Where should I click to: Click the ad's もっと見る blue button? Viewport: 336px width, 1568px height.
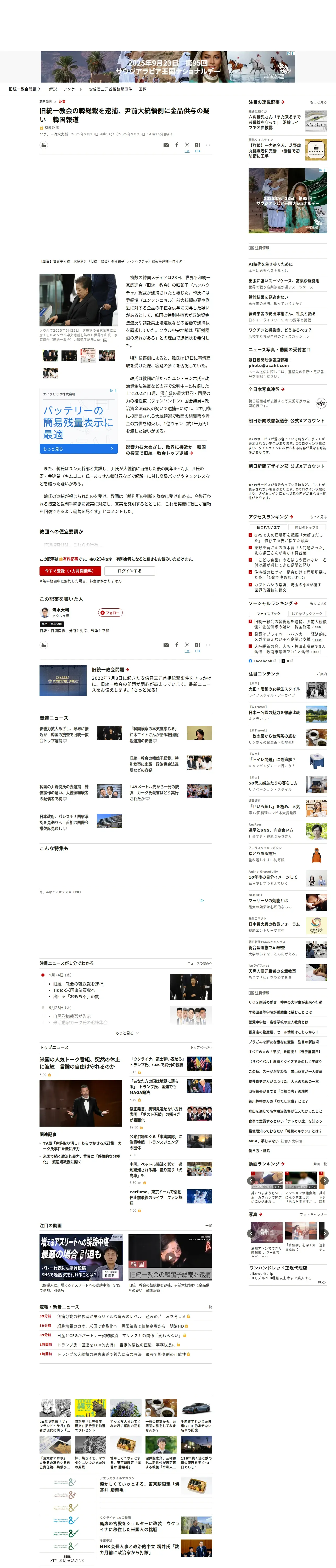pyautogui.click(x=79, y=449)
